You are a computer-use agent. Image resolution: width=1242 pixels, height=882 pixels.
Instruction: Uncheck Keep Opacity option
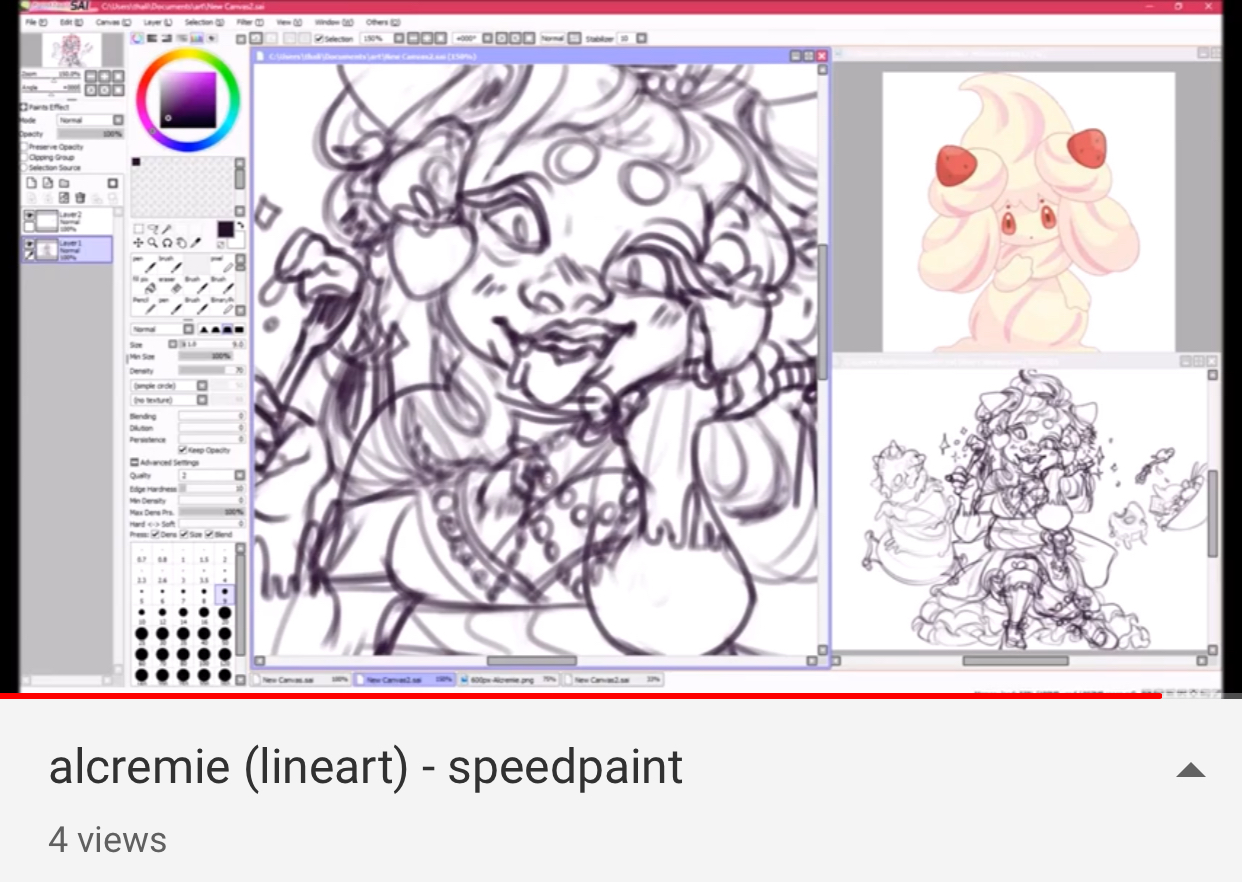183,450
